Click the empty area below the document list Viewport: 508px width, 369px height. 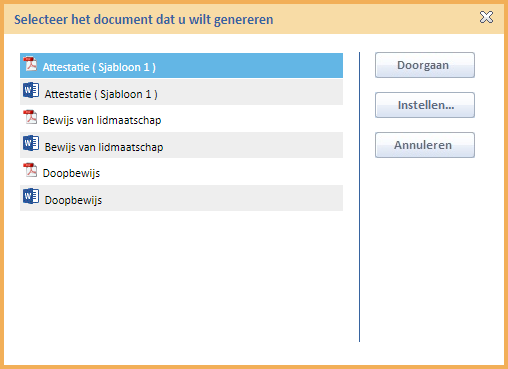(181, 277)
